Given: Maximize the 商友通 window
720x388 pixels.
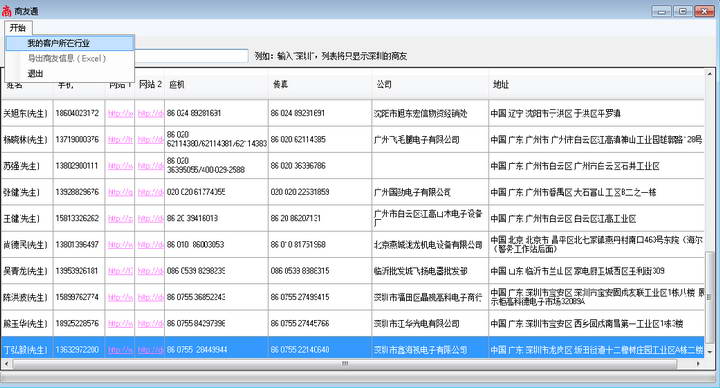Looking at the screenshot, I should (x=683, y=11).
